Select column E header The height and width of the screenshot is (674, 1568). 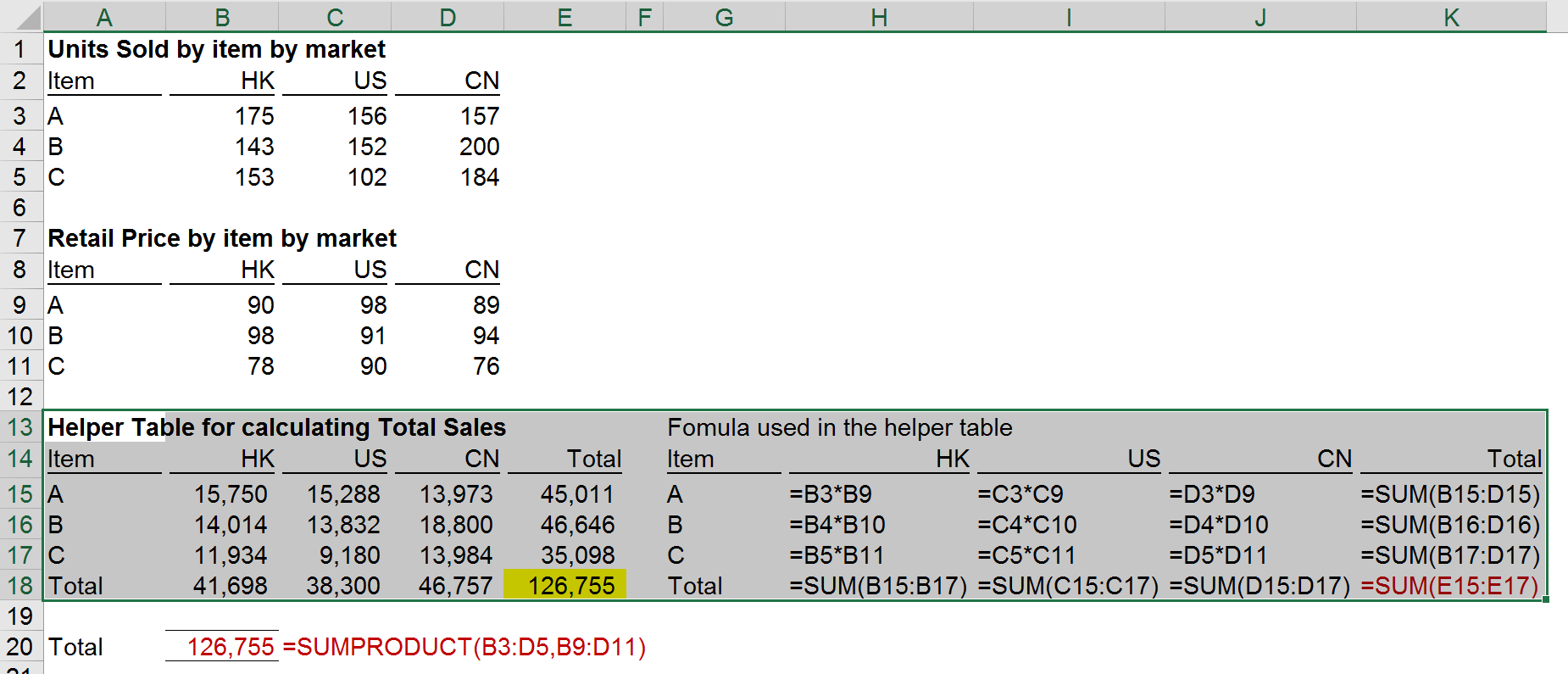tap(564, 17)
